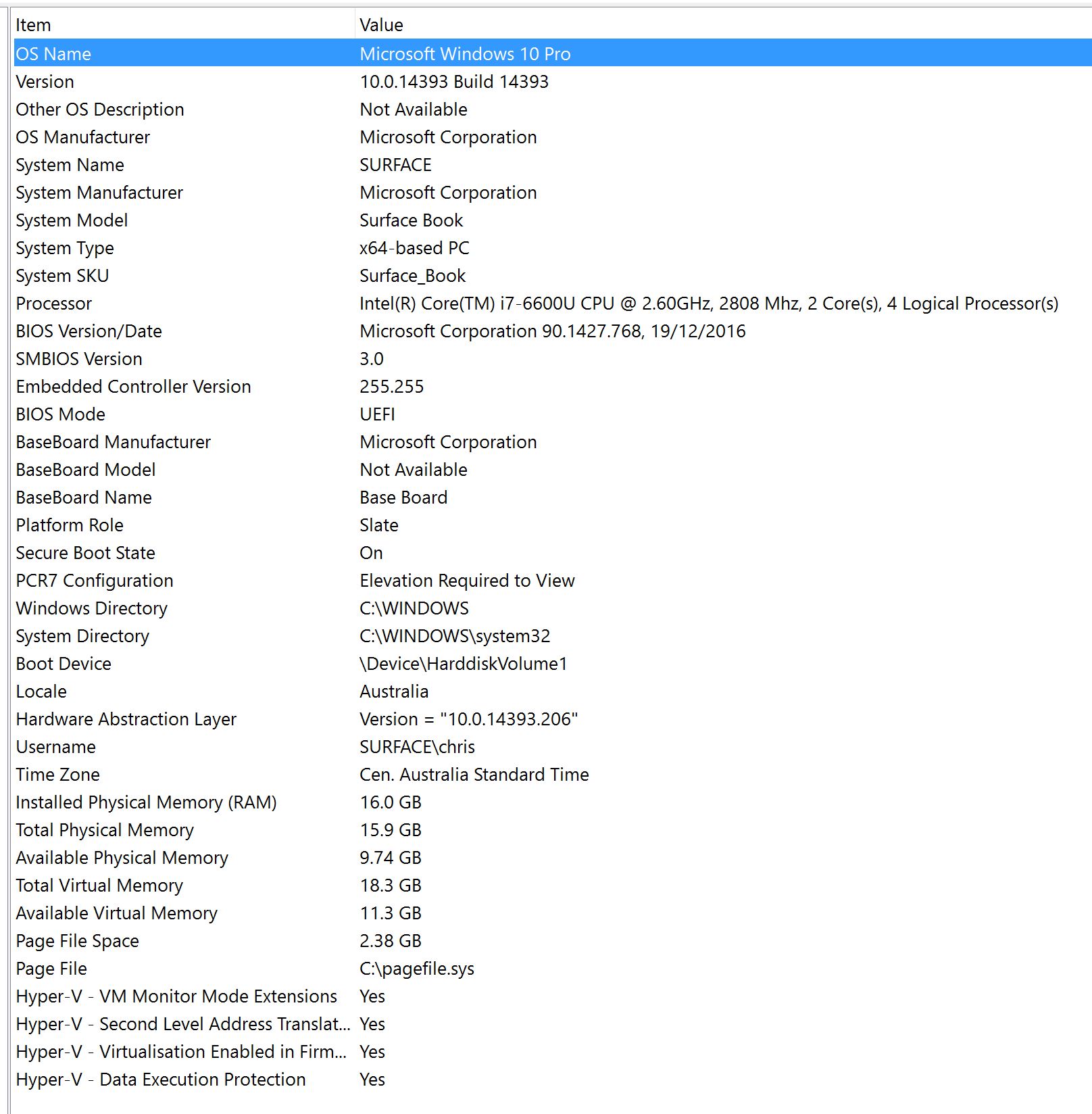Click the BaseBoard Model row

[x=553, y=470]
